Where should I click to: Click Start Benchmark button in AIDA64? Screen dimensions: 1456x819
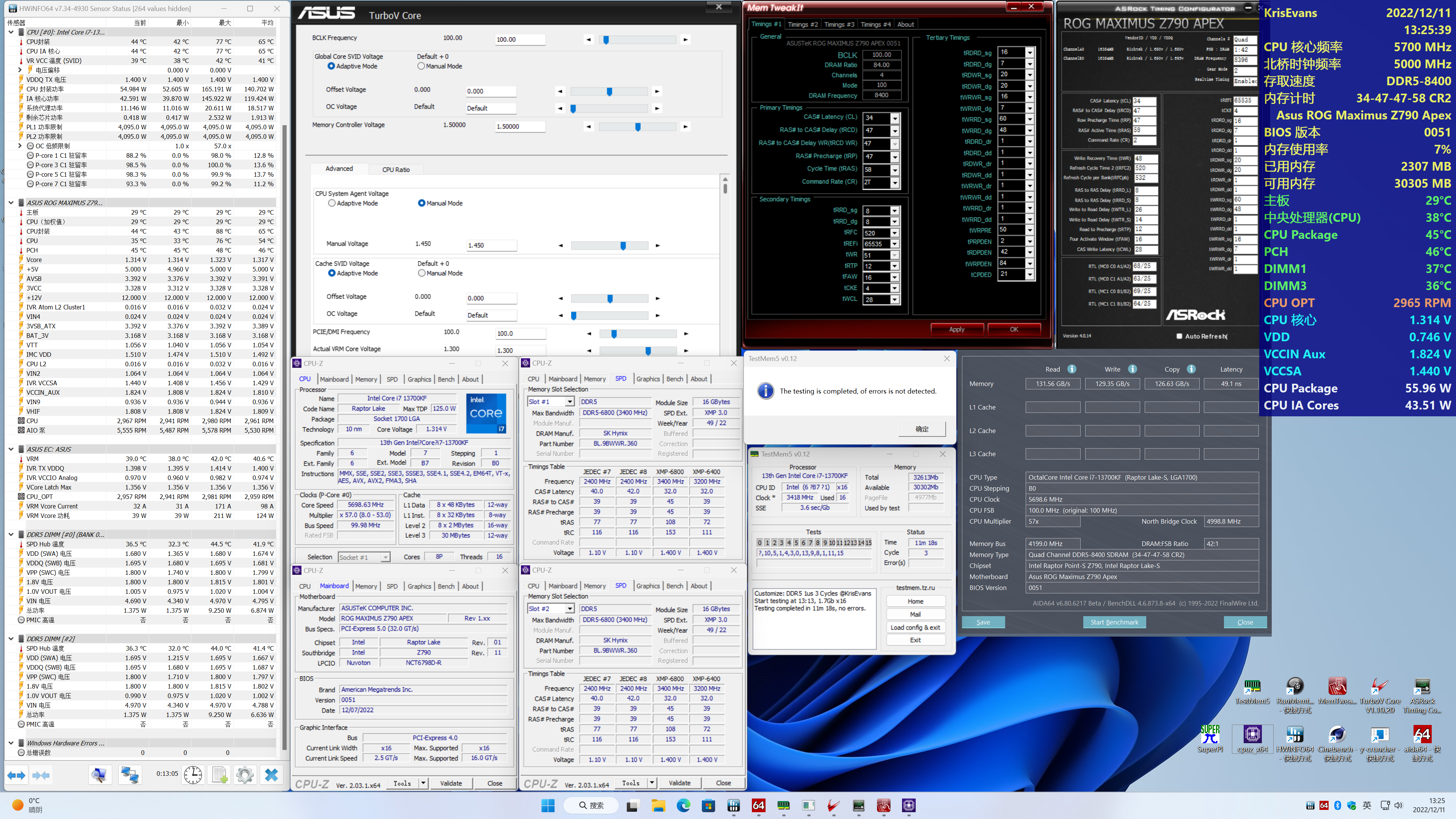1114,622
